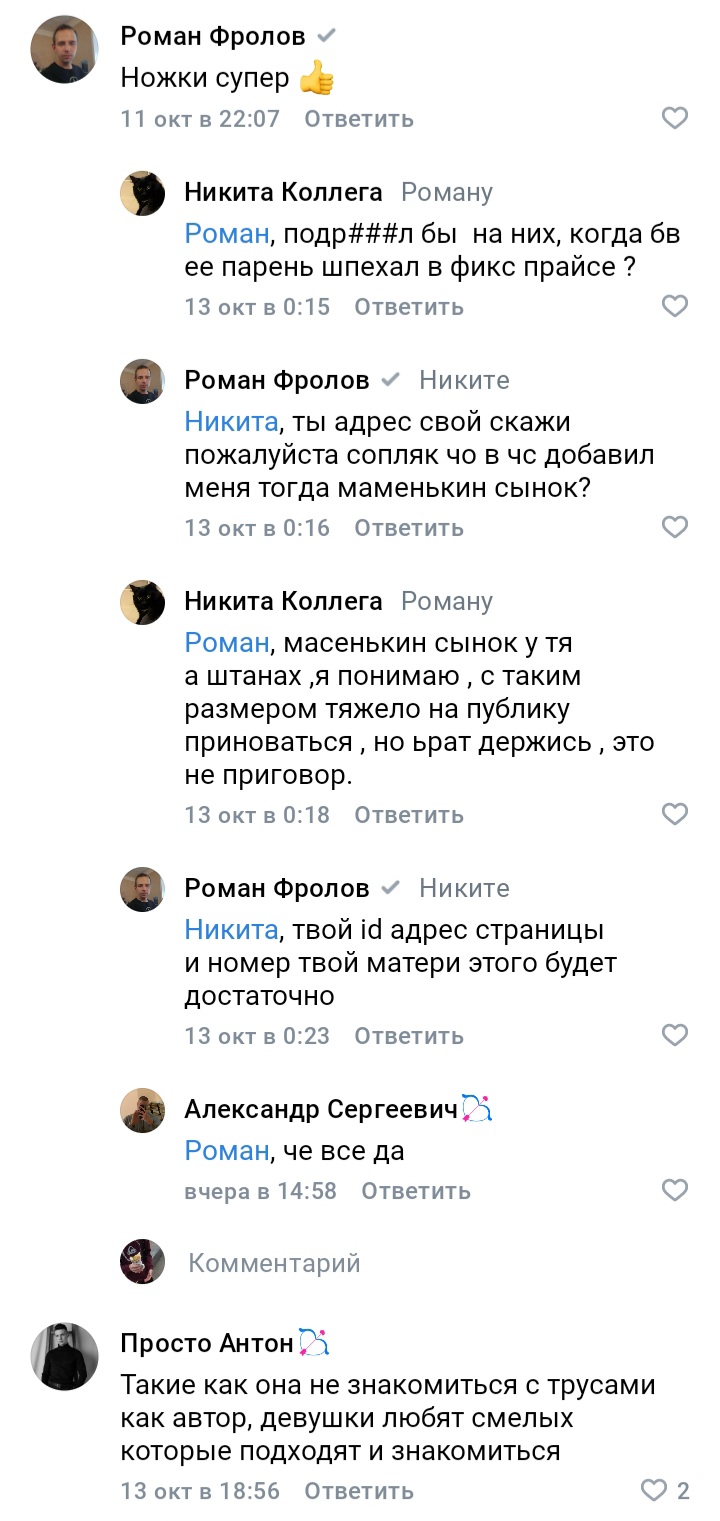The width and height of the screenshot is (720, 1521).
Task: Open Александр Сергеевич's name link
Action: point(320,1109)
